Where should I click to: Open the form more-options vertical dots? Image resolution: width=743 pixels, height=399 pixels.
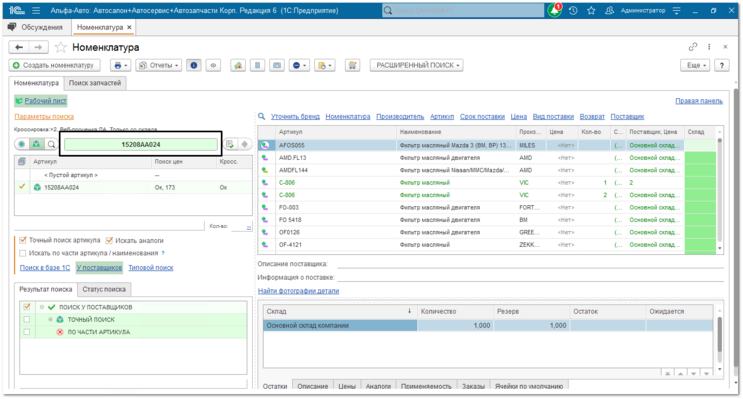click(x=709, y=46)
